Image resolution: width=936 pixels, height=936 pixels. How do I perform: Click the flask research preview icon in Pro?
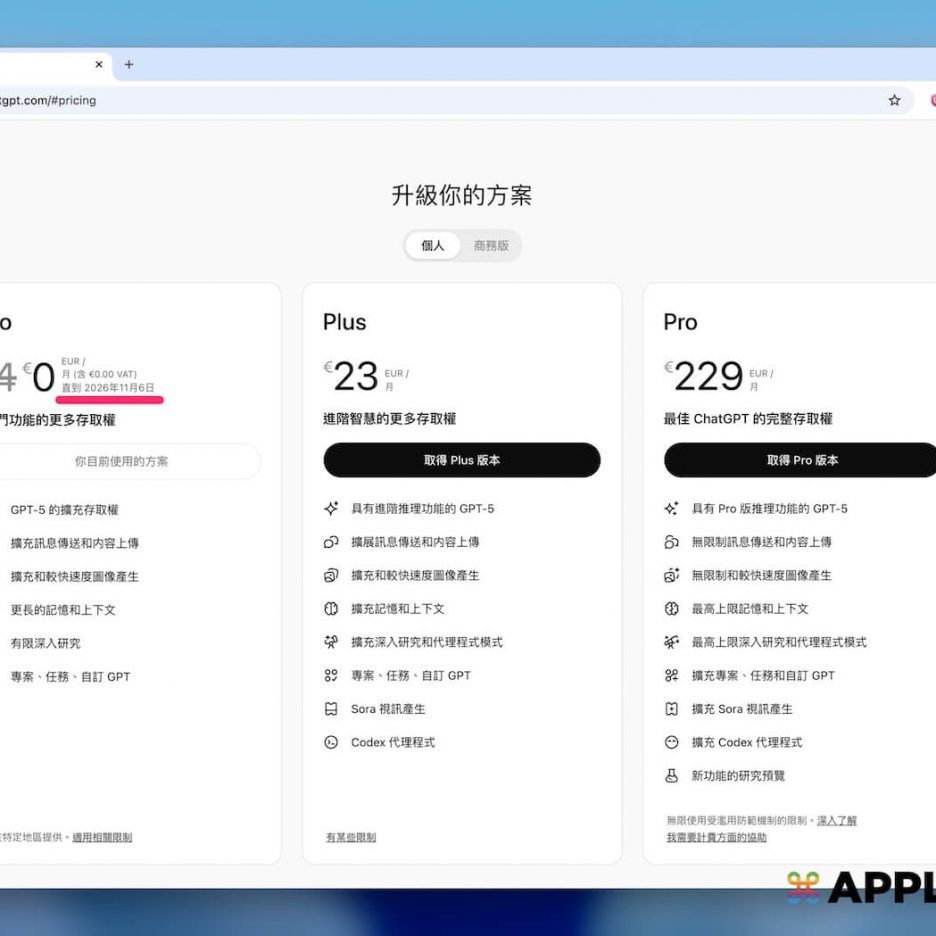coord(672,775)
